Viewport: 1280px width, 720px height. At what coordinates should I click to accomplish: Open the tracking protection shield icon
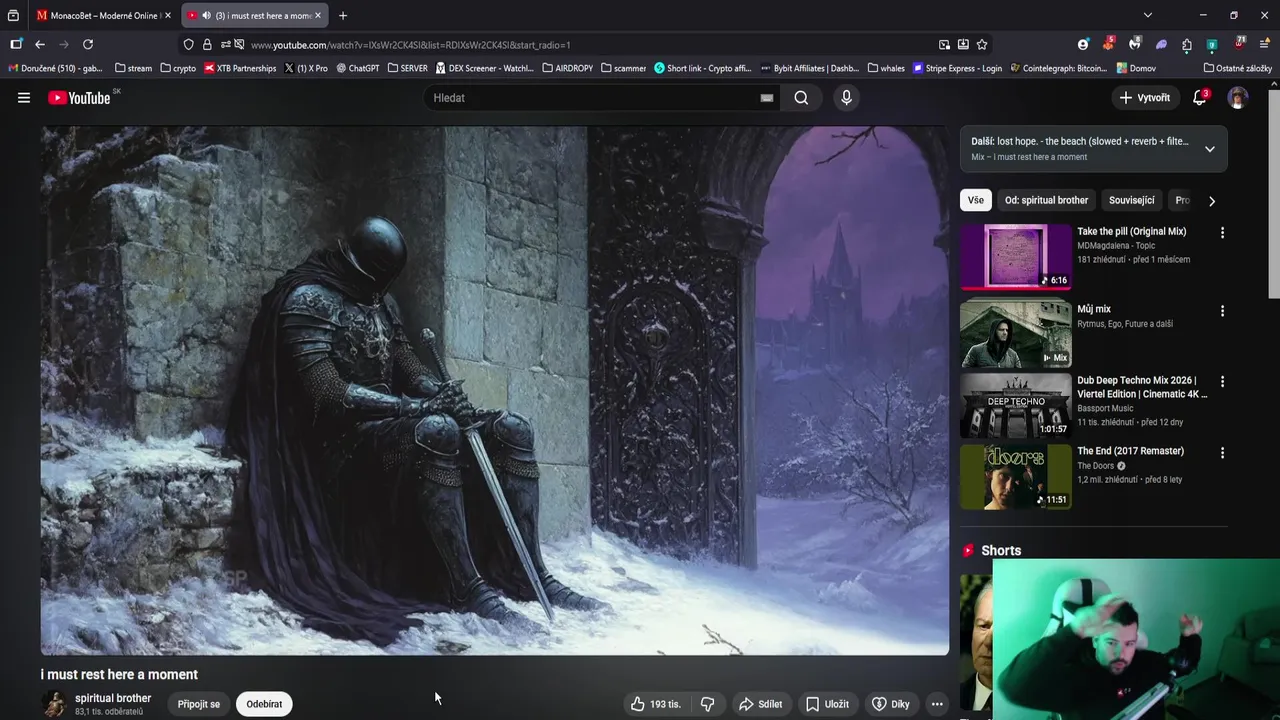point(188,44)
